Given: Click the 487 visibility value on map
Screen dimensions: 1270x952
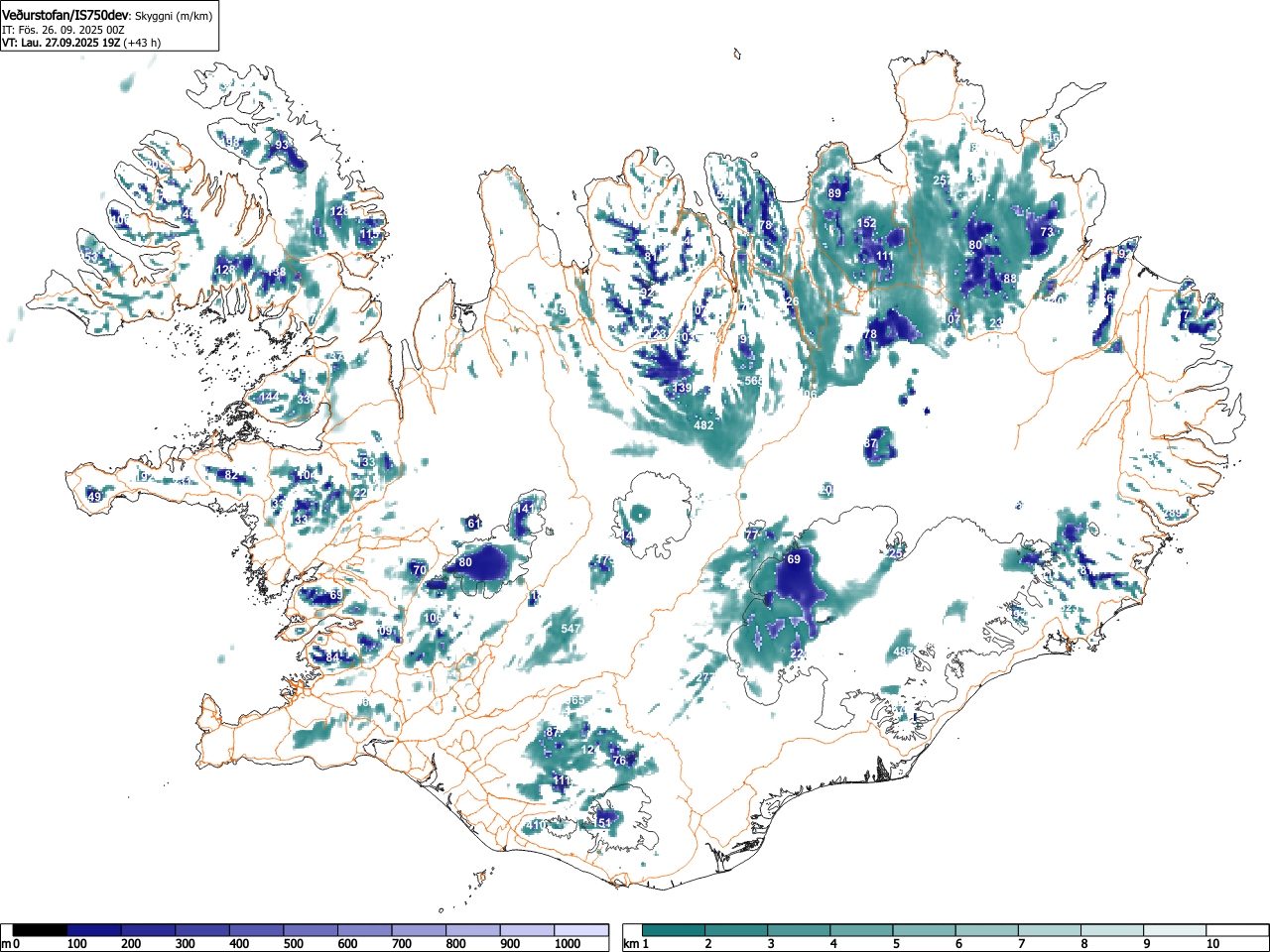Looking at the screenshot, I should tap(902, 652).
